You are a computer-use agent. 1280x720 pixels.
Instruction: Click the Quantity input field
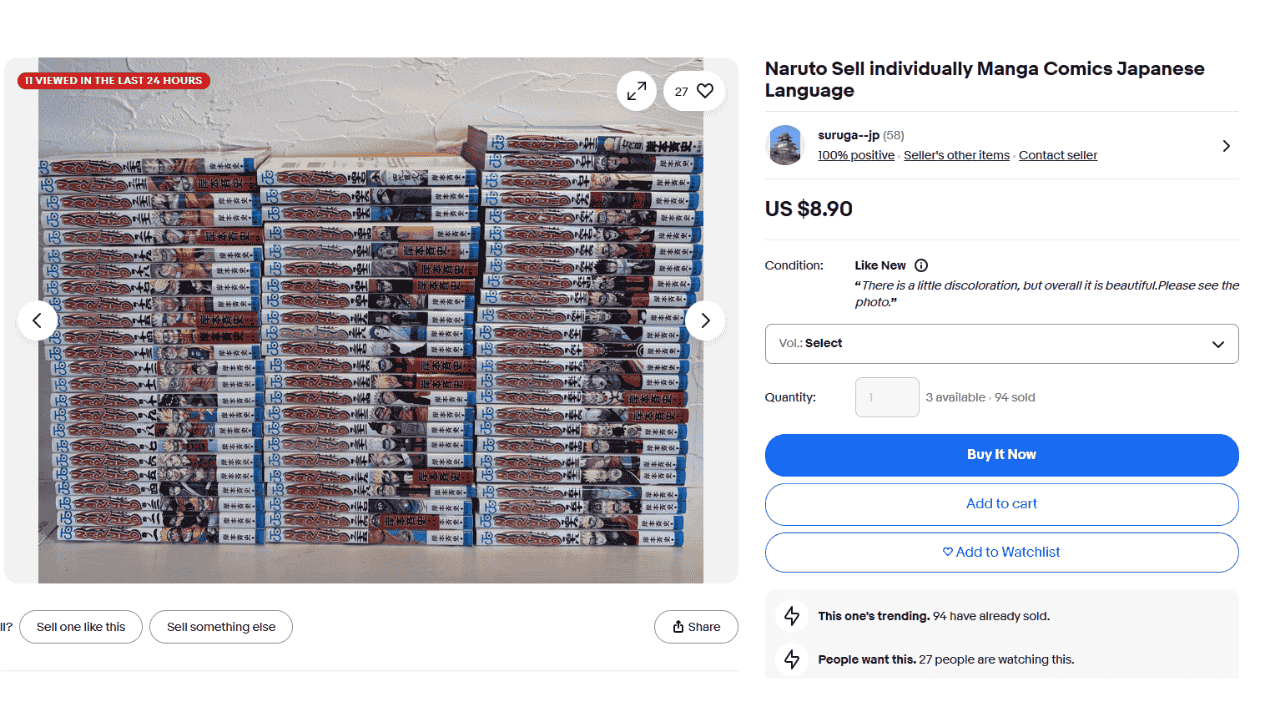pyautogui.click(x=887, y=397)
